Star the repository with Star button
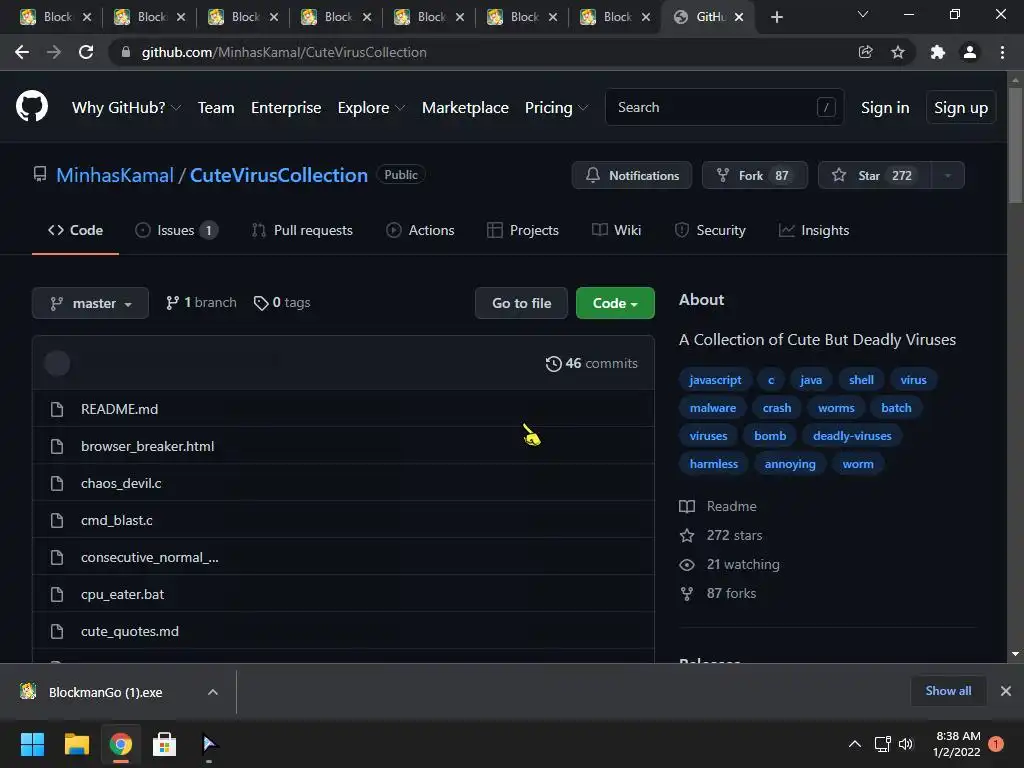The image size is (1024, 768). pyautogui.click(x=874, y=175)
